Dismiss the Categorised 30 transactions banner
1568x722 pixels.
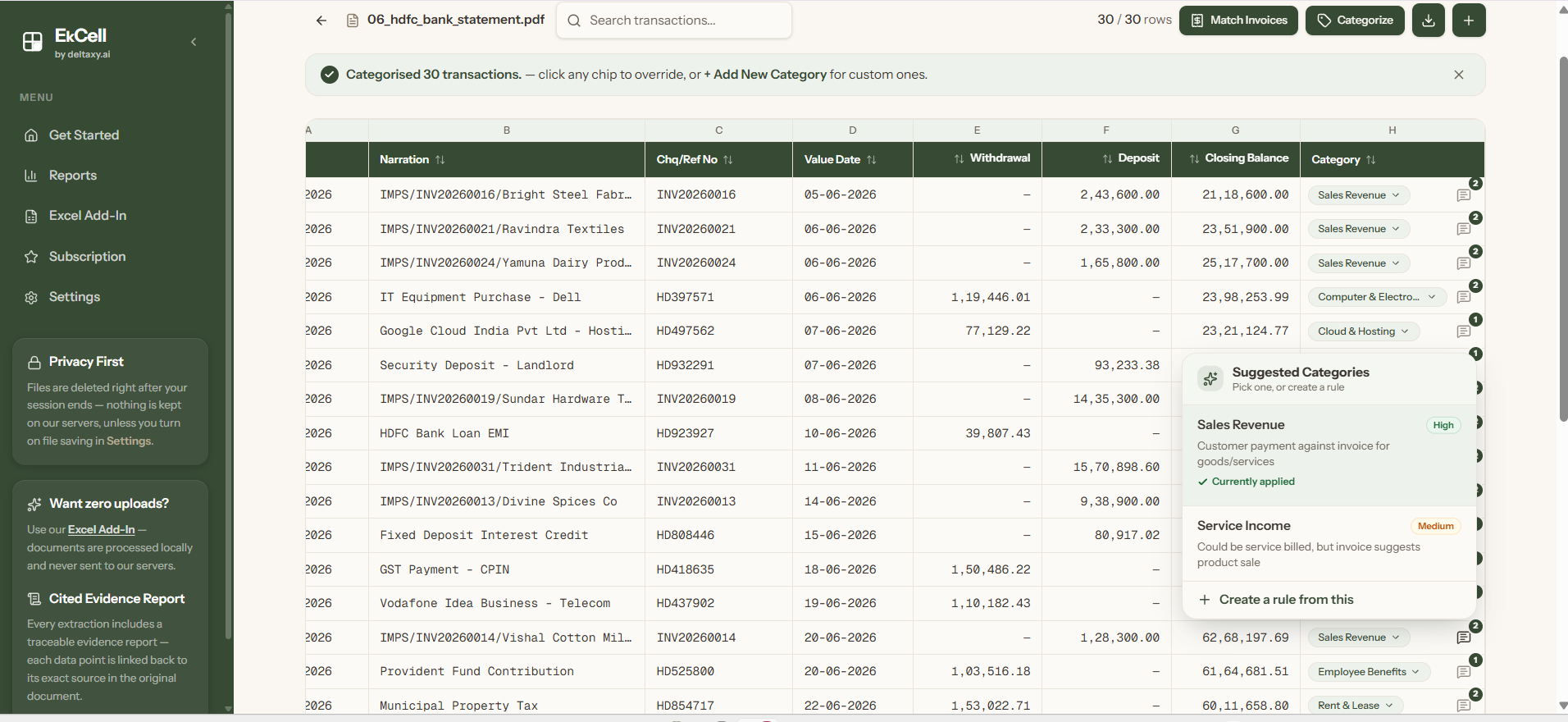coord(1459,75)
